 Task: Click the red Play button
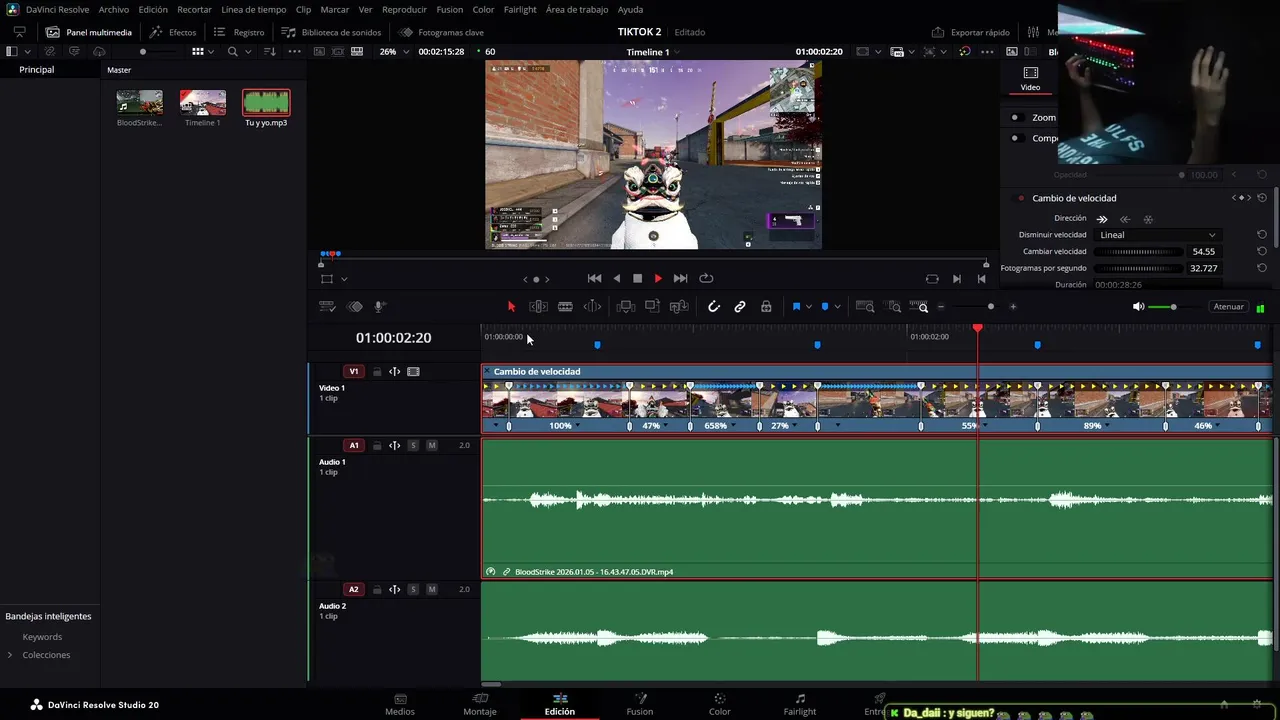(658, 279)
